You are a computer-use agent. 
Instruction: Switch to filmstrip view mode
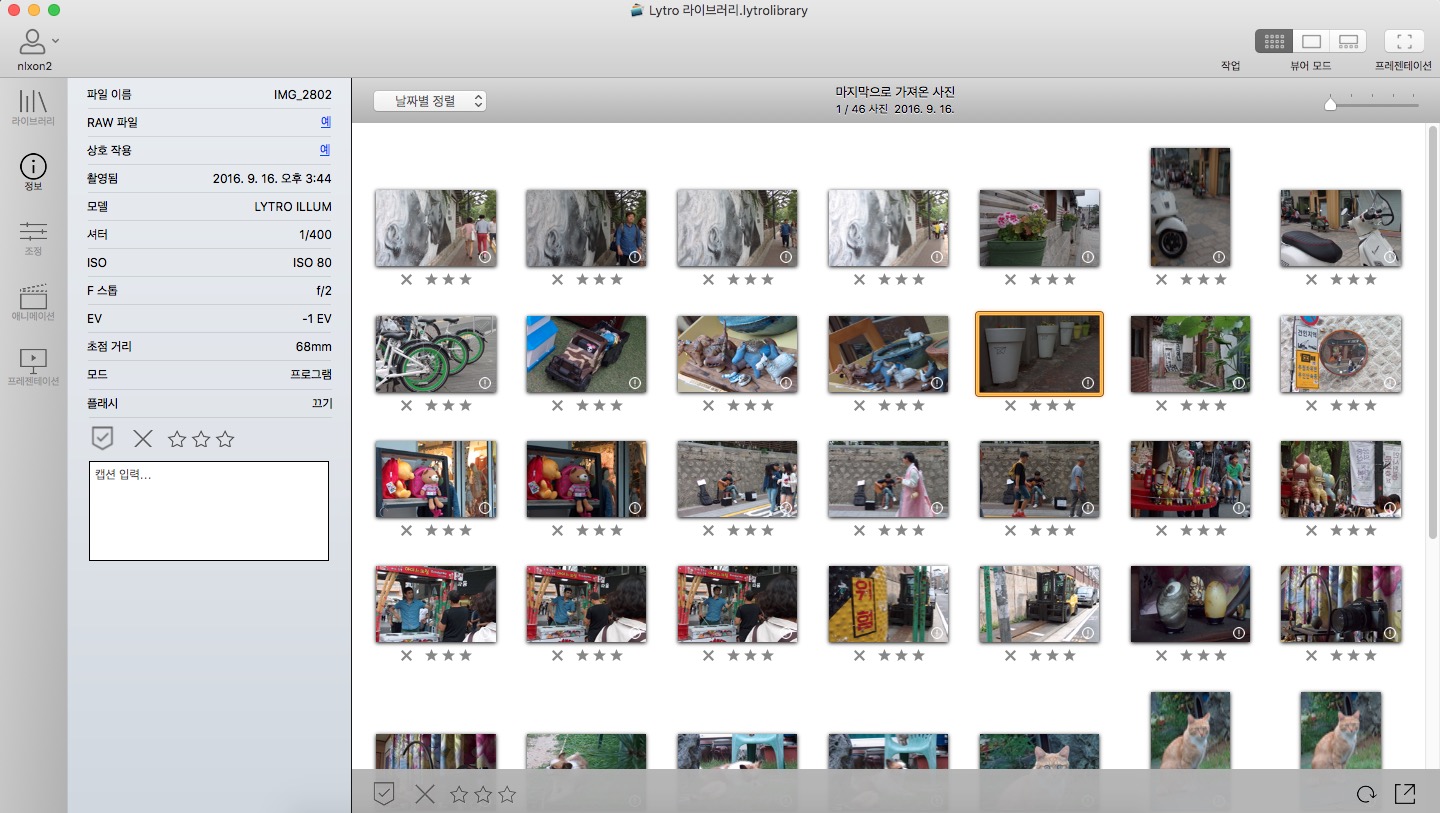[x=1348, y=41]
